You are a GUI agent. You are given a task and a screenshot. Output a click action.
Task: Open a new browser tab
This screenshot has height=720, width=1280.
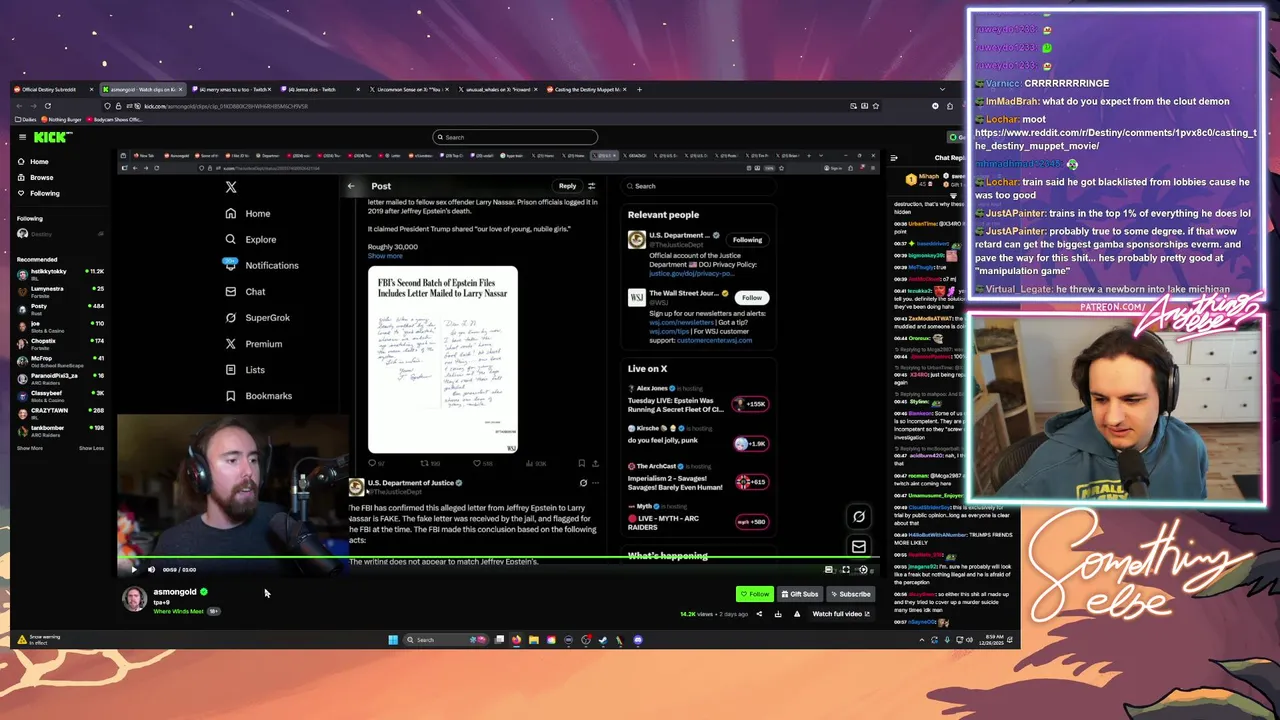(640, 89)
